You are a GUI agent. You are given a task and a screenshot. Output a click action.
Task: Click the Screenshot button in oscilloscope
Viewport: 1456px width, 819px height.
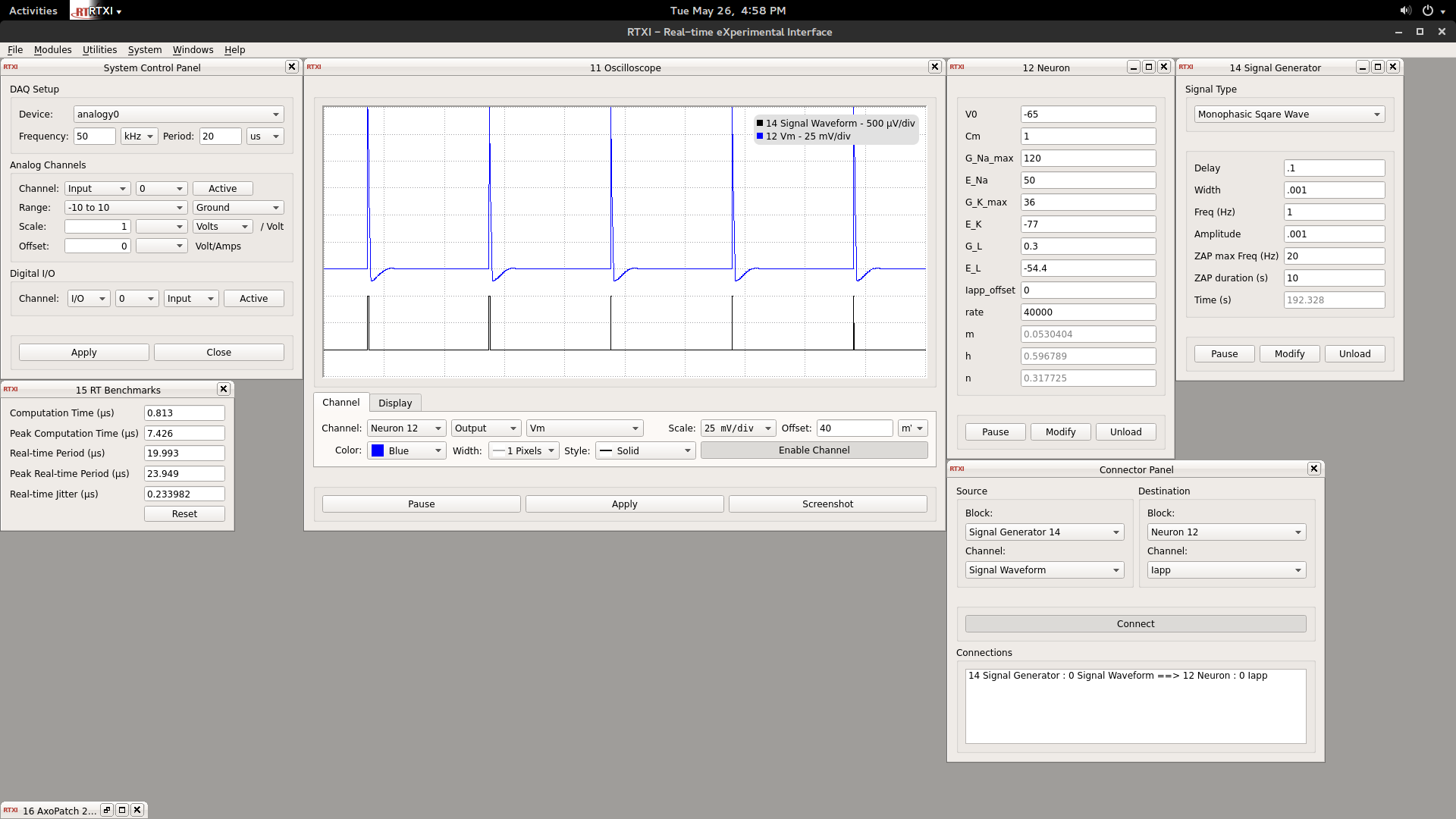tap(827, 503)
